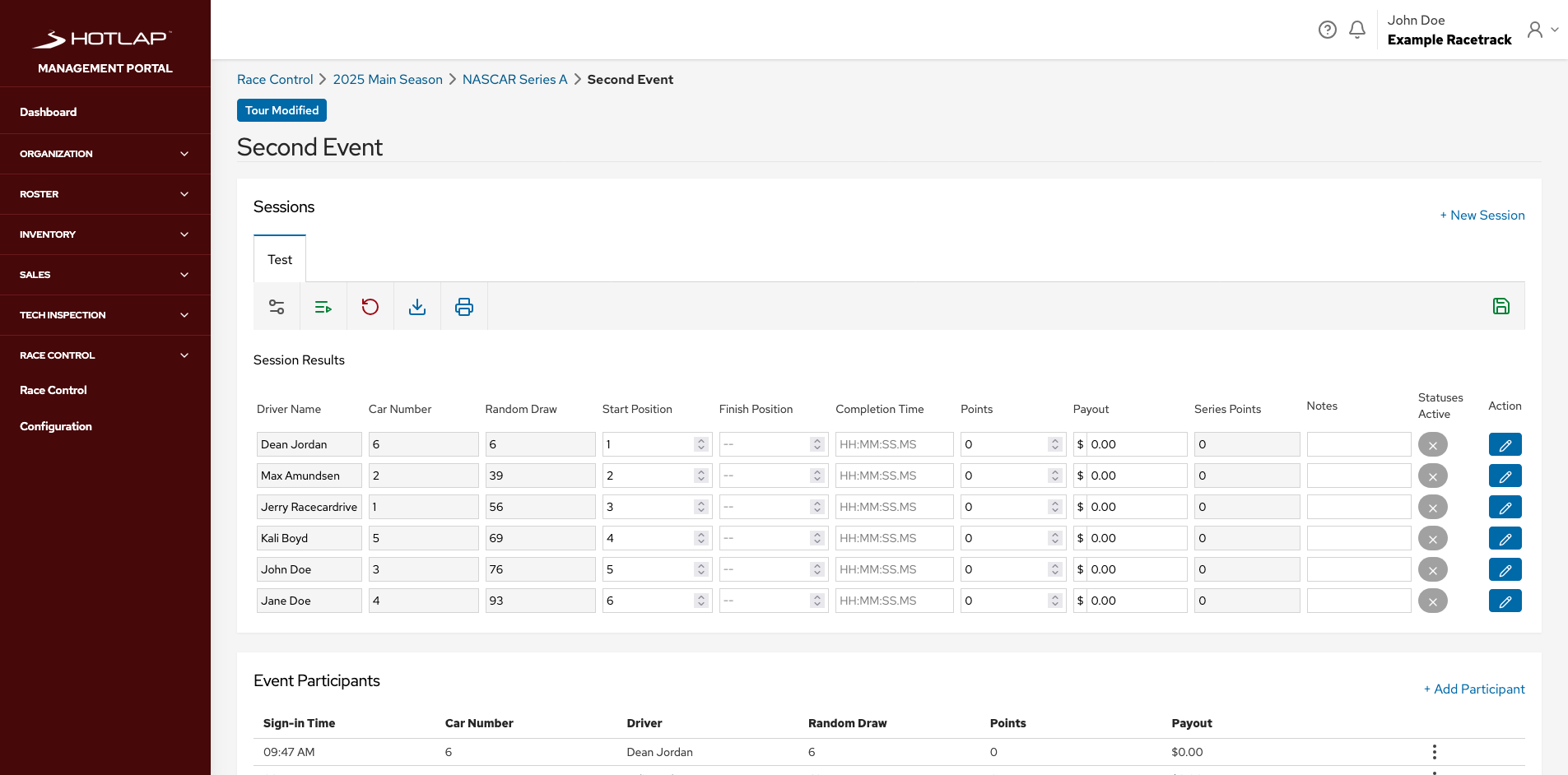Toggle status active for Kali Boyd's row
Screen dimensions: 1568x775
click(x=1433, y=538)
